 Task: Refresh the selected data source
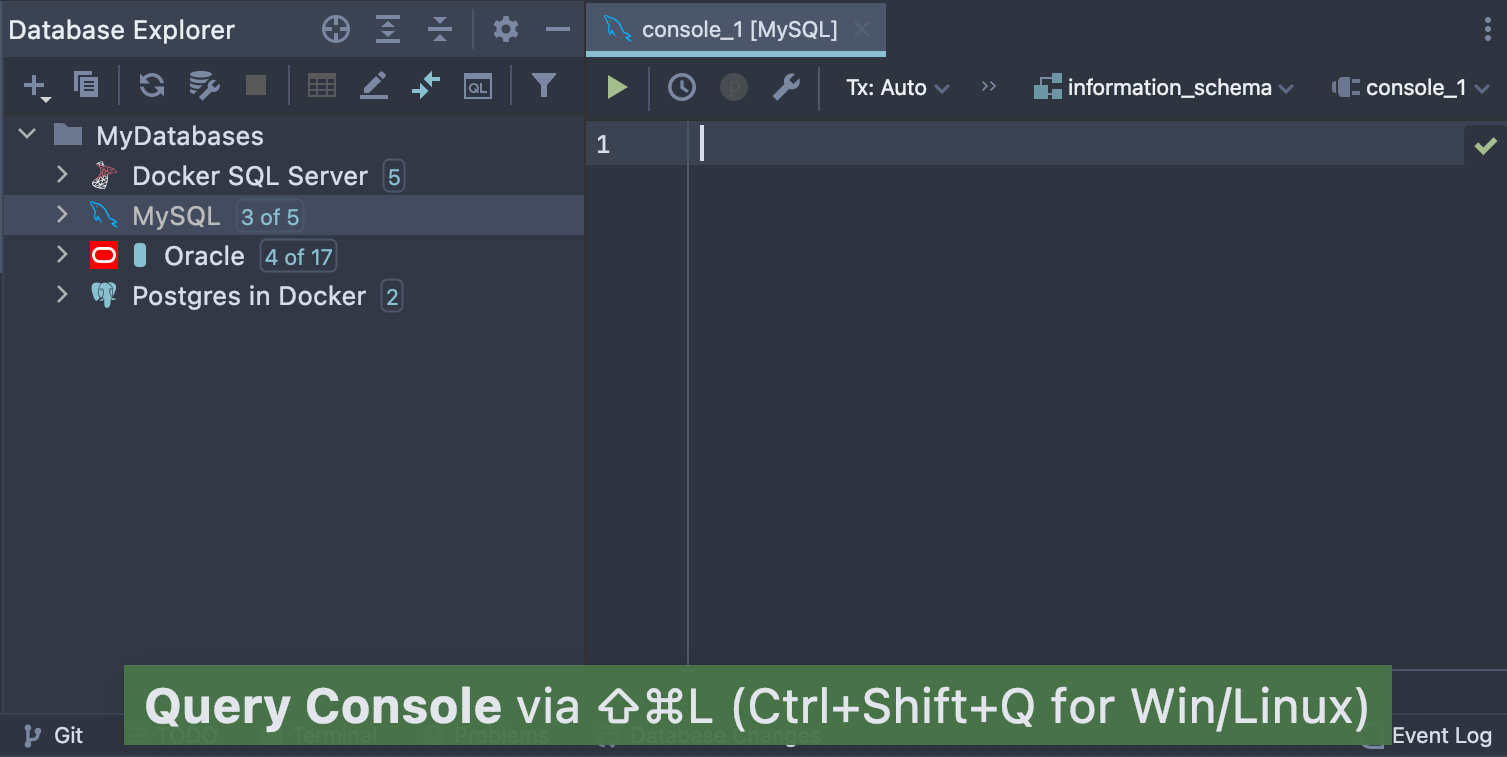[152, 86]
